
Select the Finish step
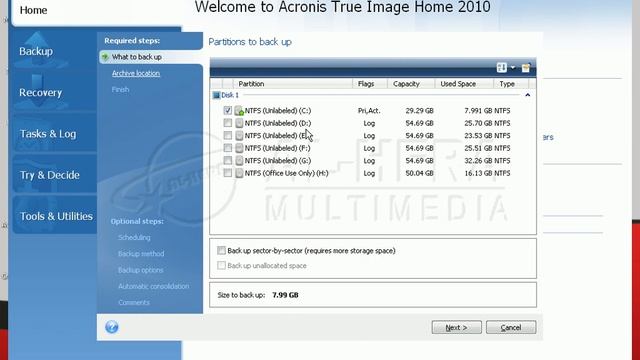coord(120,89)
